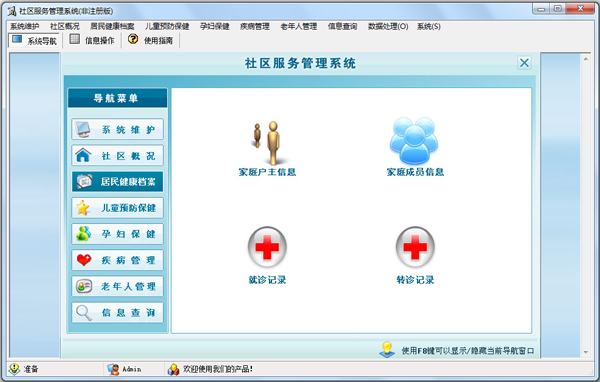Open the 系统(S) menu
600x382 pixels.
tap(429, 26)
